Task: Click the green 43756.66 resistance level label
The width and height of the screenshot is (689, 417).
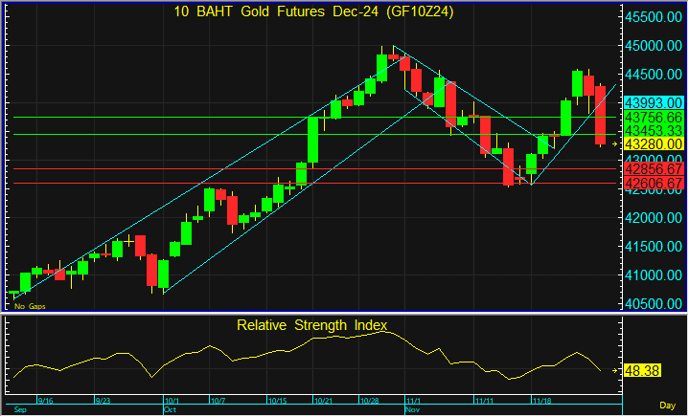Action: coord(653,117)
